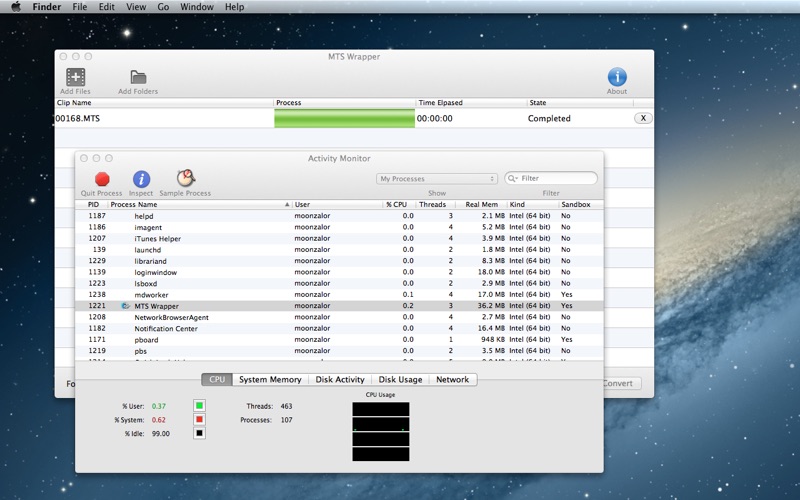Screen dimensions: 800x500
Task: Open the Apple menu
Action: (x=16, y=7)
